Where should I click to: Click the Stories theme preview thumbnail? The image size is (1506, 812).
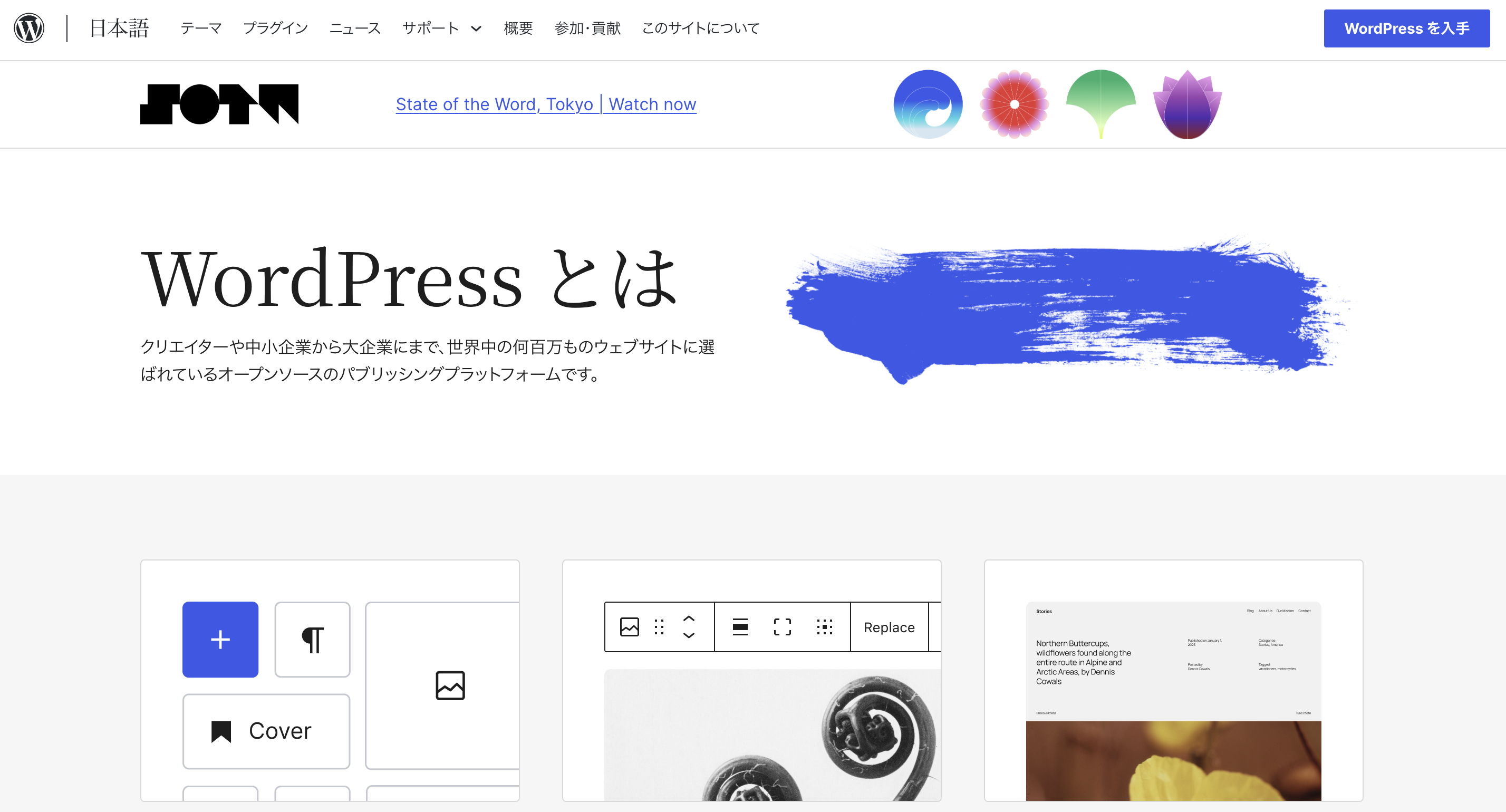click(x=1173, y=701)
